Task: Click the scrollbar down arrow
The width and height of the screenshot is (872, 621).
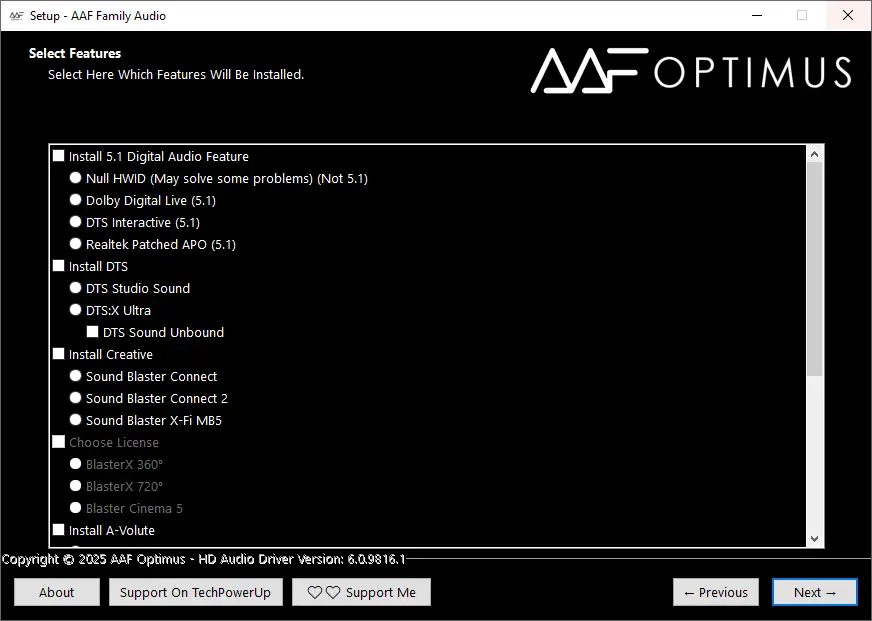Action: (814, 538)
